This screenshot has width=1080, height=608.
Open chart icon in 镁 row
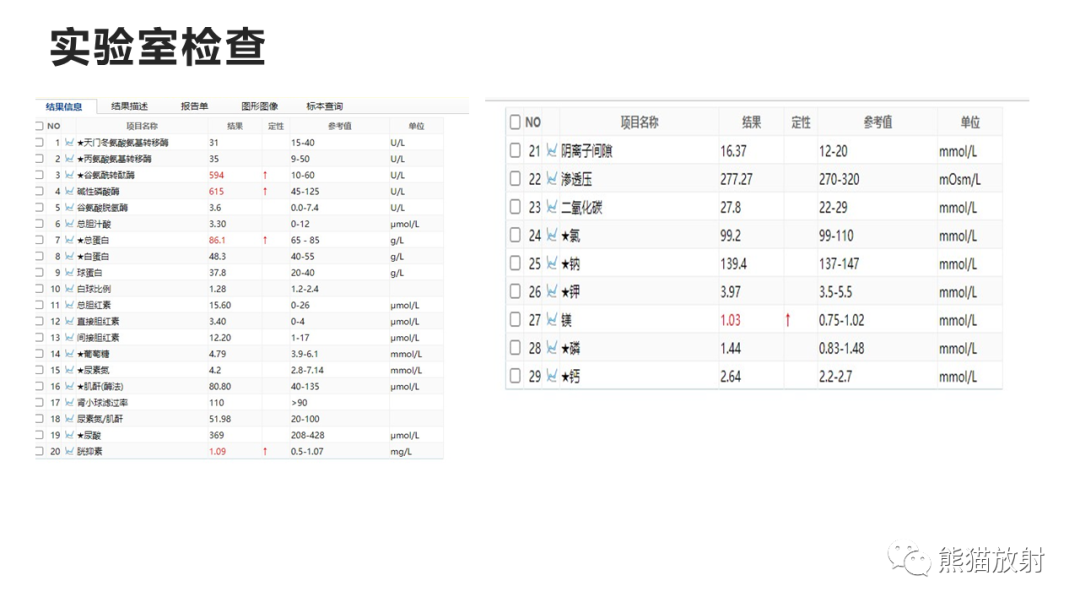(552, 319)
